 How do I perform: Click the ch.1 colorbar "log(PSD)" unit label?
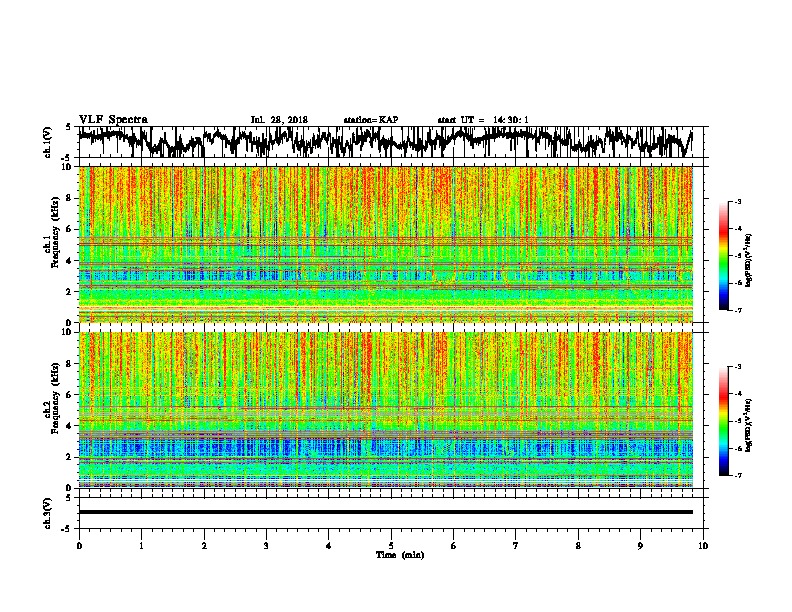(748, 260)
